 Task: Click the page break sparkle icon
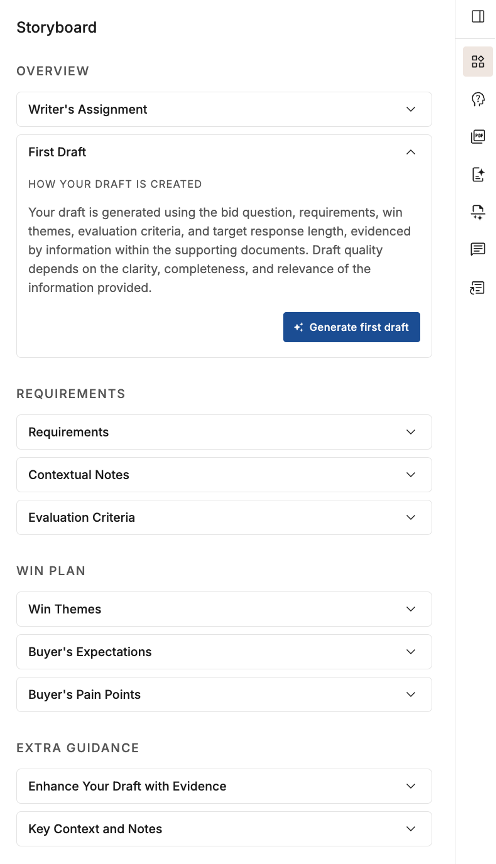(478, 212)
